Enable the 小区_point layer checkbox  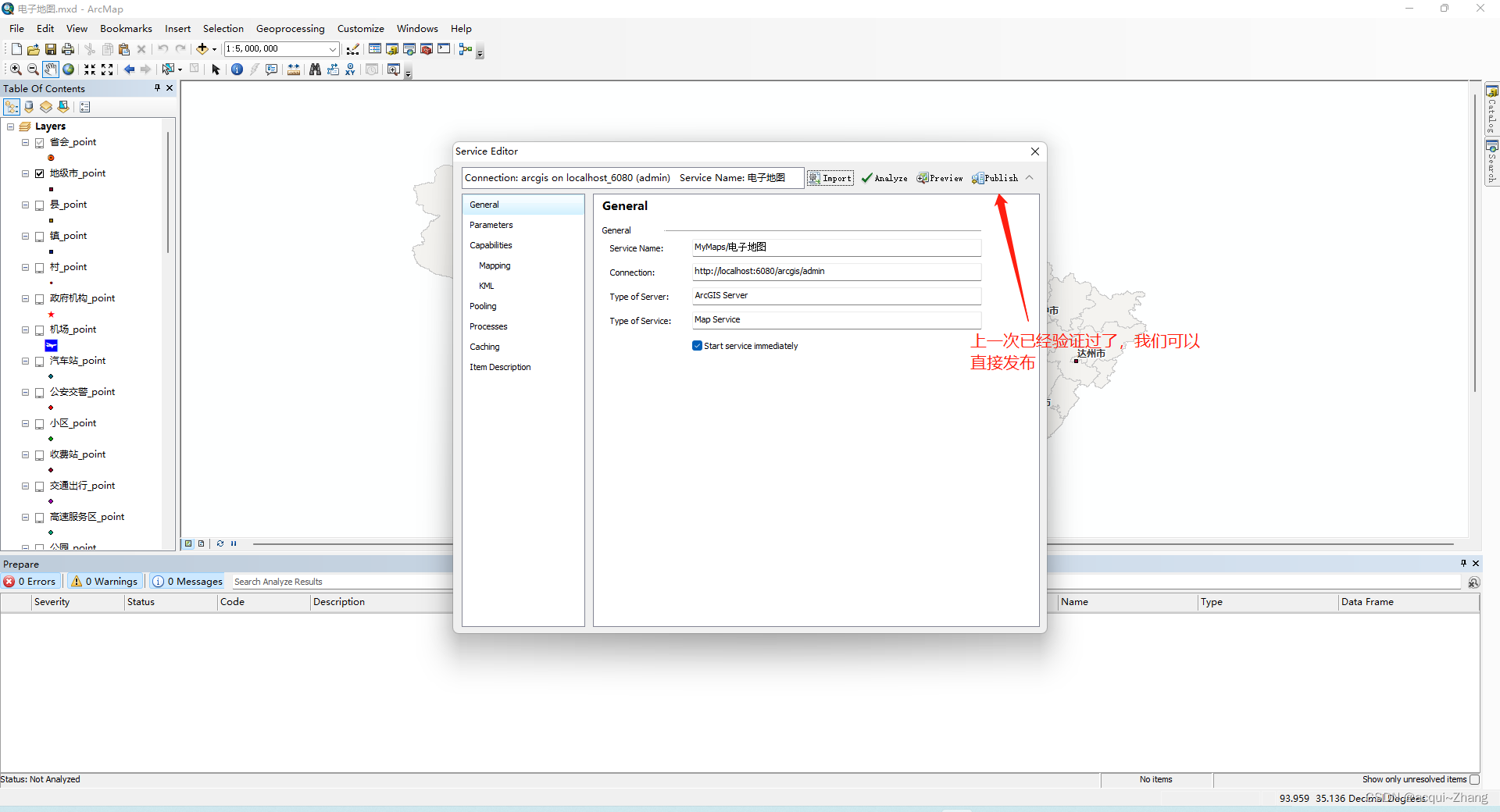(39, 423)
